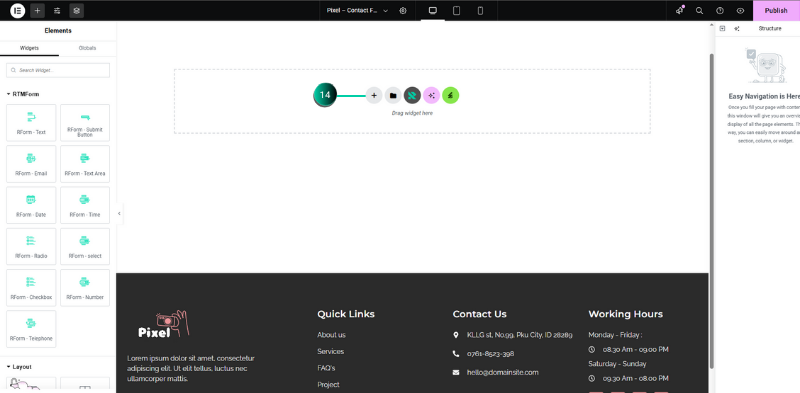Switch to the Widgets tab

[x=29, y=48]
